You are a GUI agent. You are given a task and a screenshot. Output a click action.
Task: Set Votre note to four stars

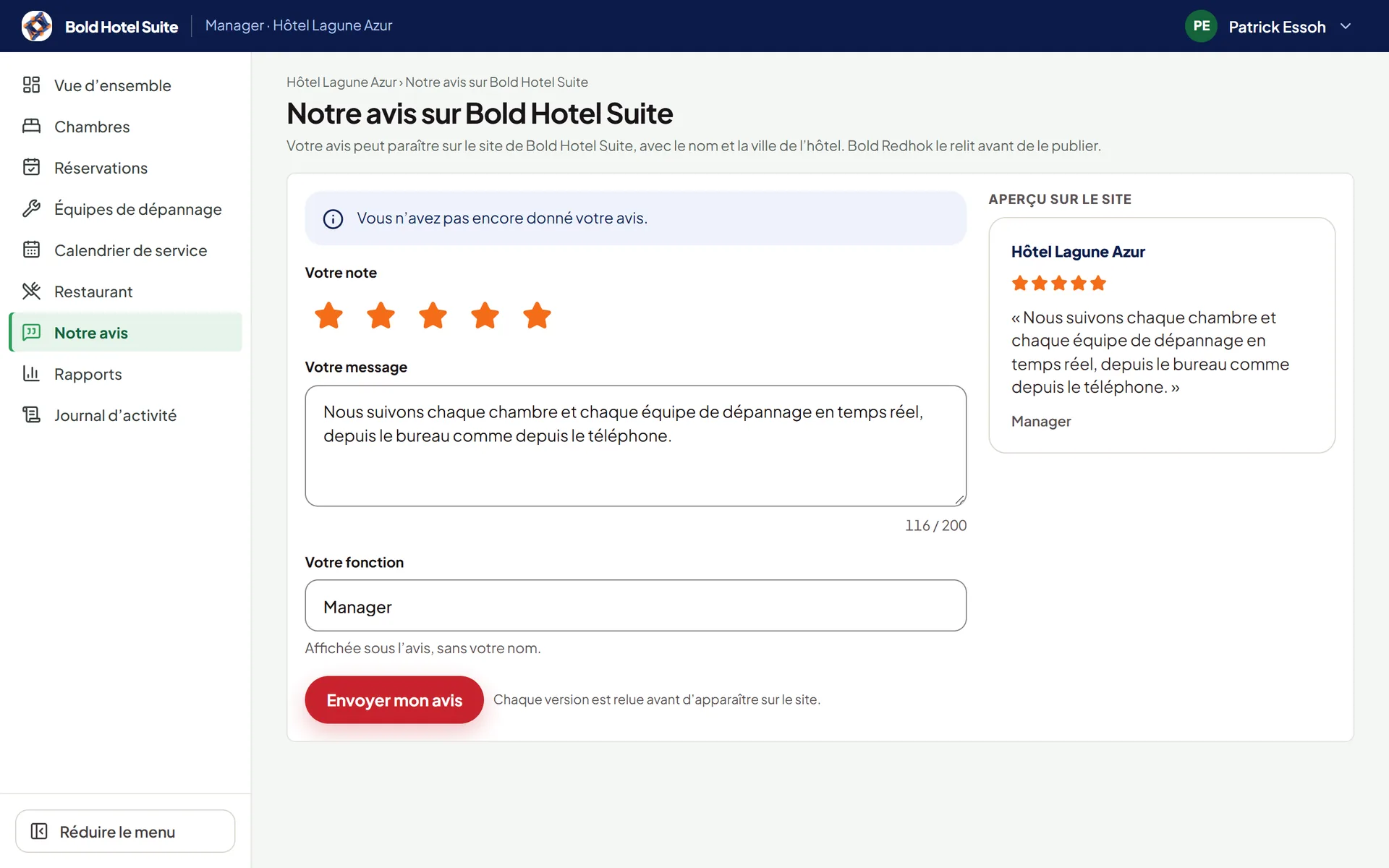[x=485, y=315]
